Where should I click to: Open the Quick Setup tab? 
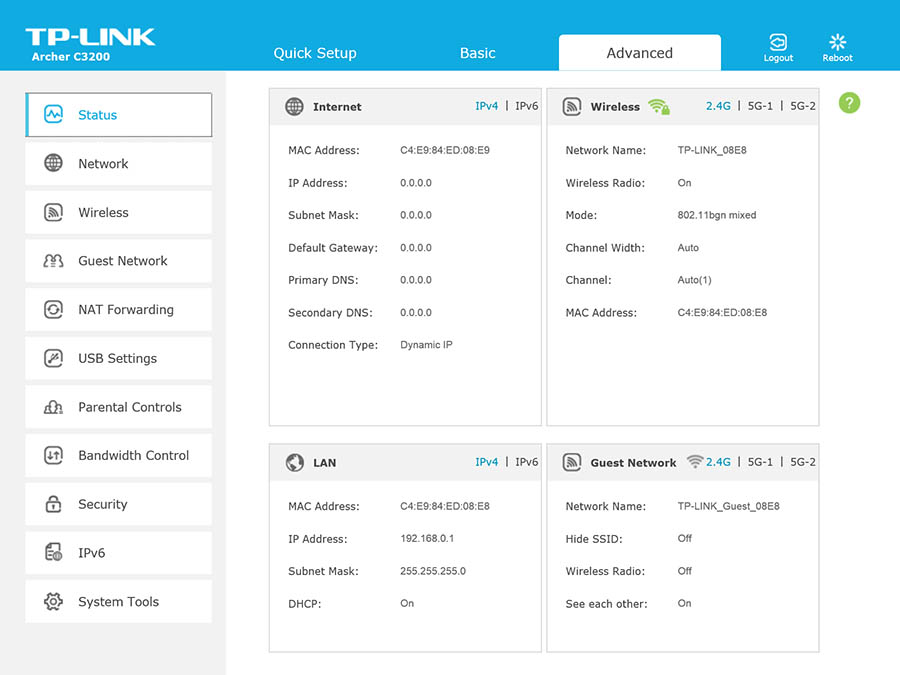coord(315,53)
